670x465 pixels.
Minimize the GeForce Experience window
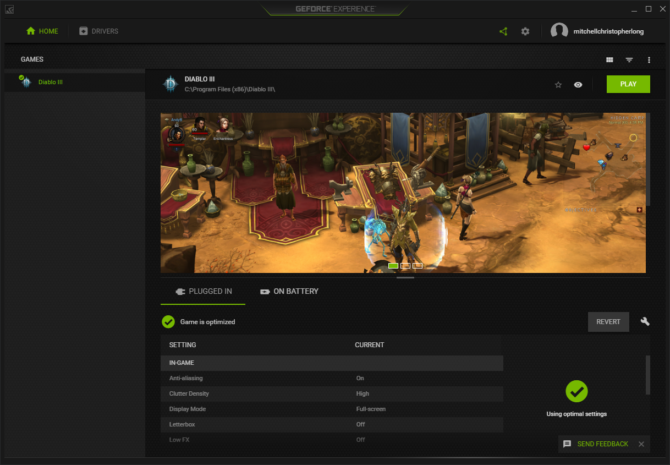click(x=634, y=9)
